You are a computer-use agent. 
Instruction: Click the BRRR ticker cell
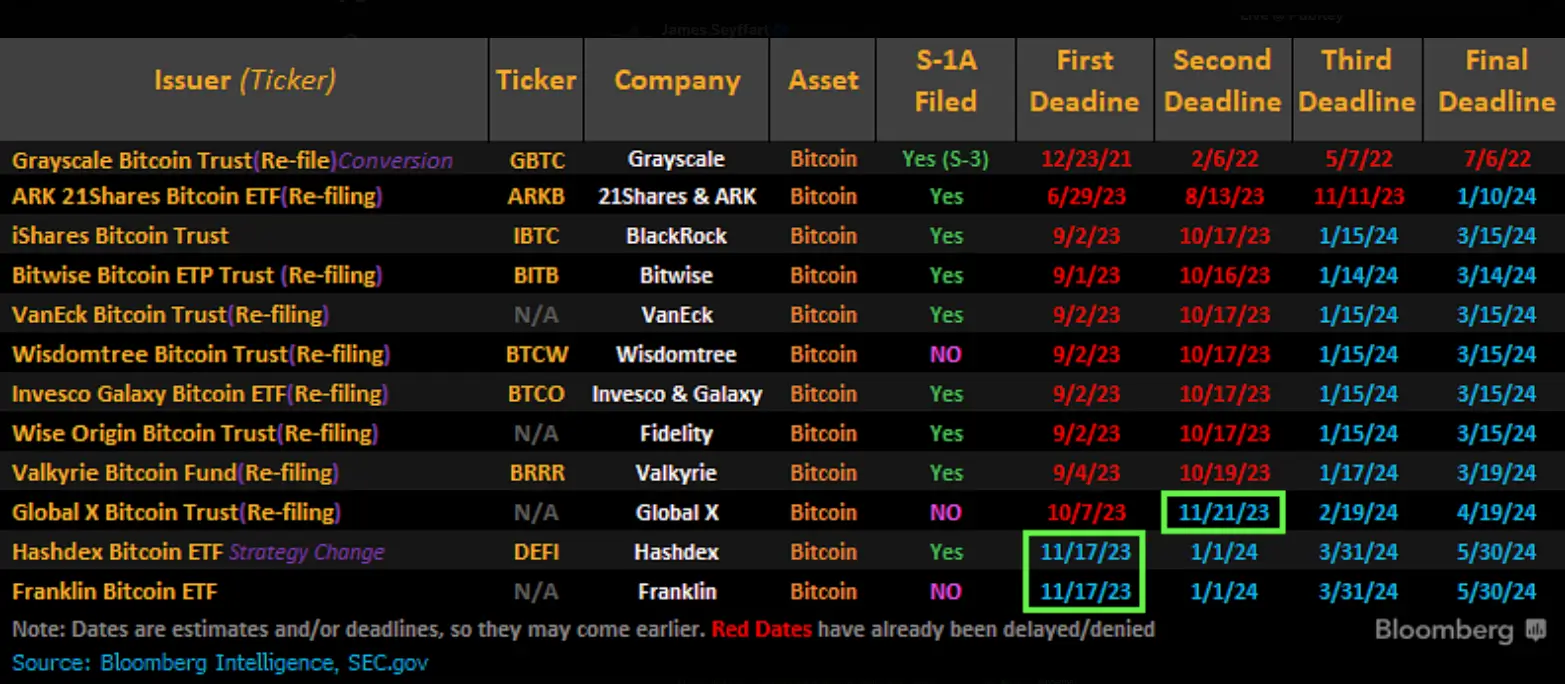pos(536,473)
